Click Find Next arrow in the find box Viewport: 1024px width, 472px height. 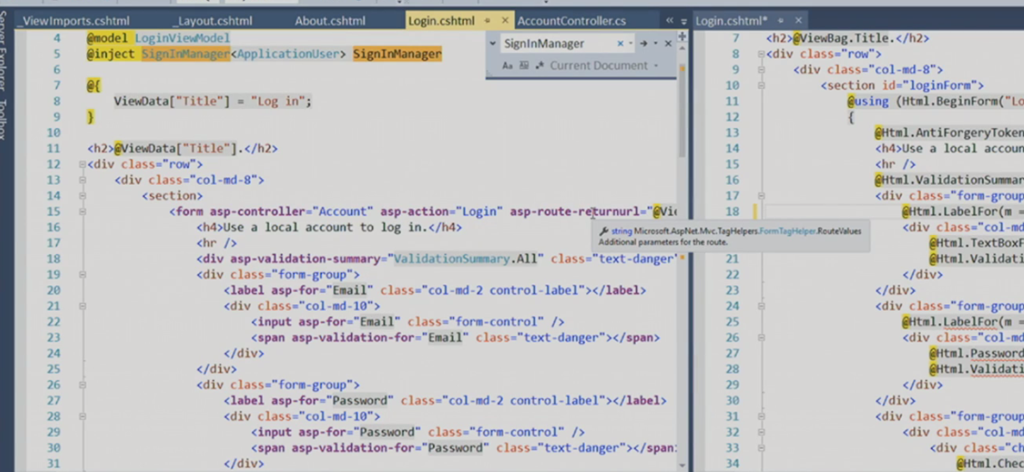tap(643, 43)
